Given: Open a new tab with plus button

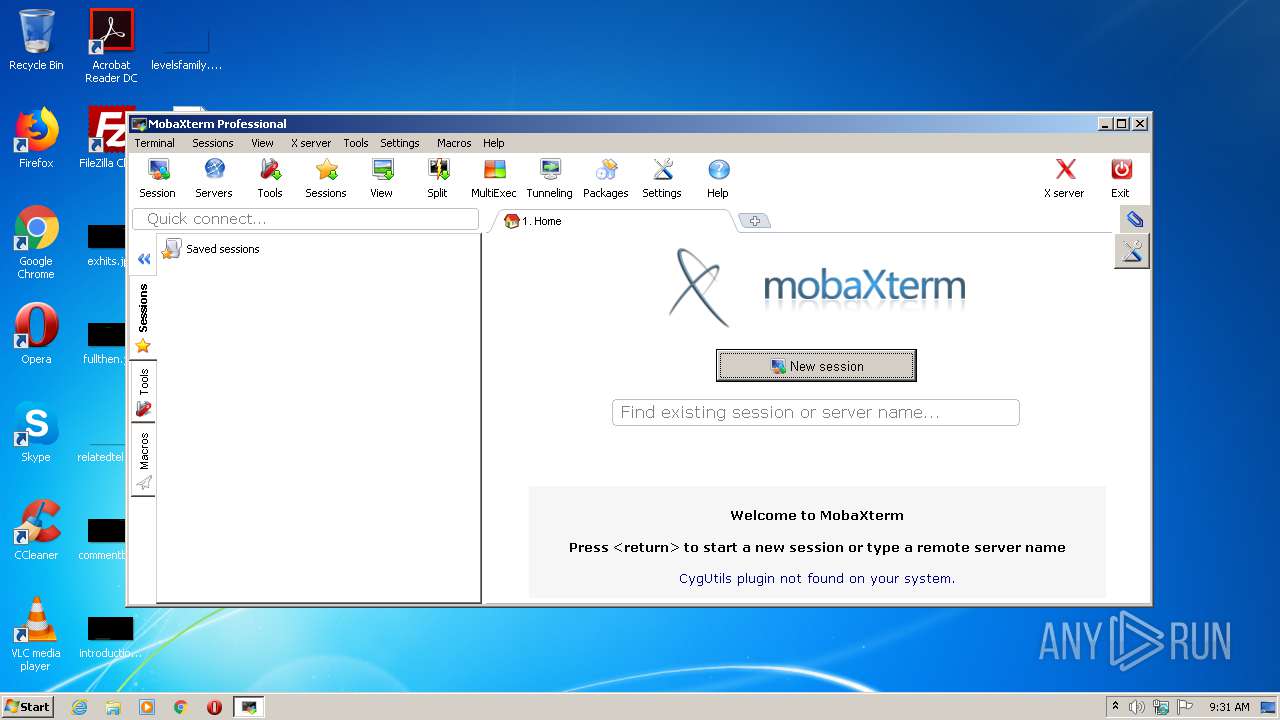Looking at the screenshot, I should click(x=754, y=221).
